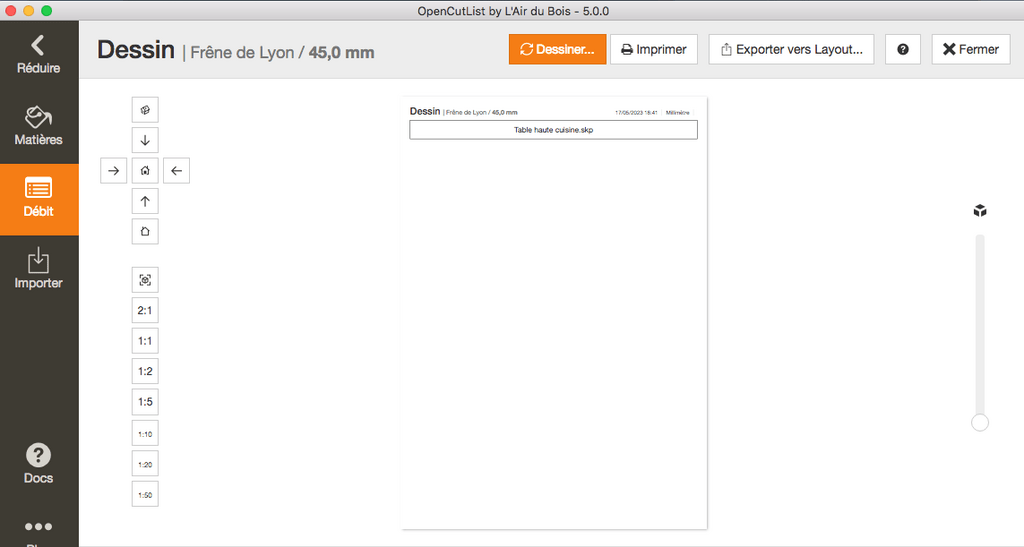1024x547 pixels.
Task: Click the left arrow view button
Action: [x=176, y=170]
